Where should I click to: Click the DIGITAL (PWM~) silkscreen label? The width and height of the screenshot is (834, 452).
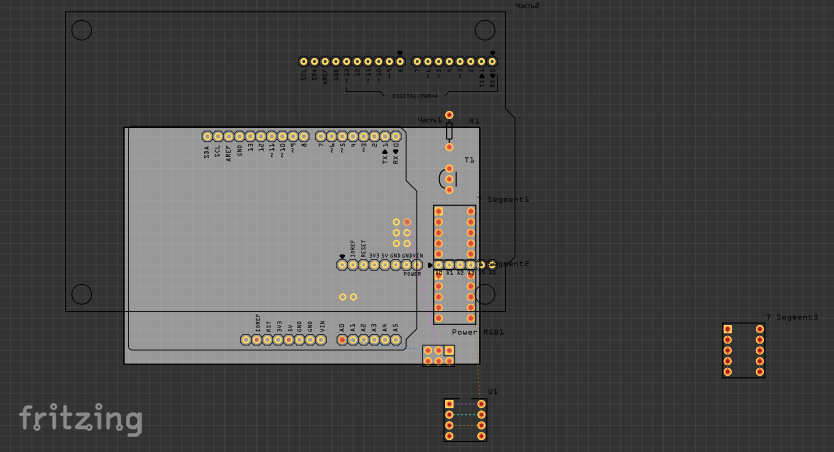click(414, 96)
